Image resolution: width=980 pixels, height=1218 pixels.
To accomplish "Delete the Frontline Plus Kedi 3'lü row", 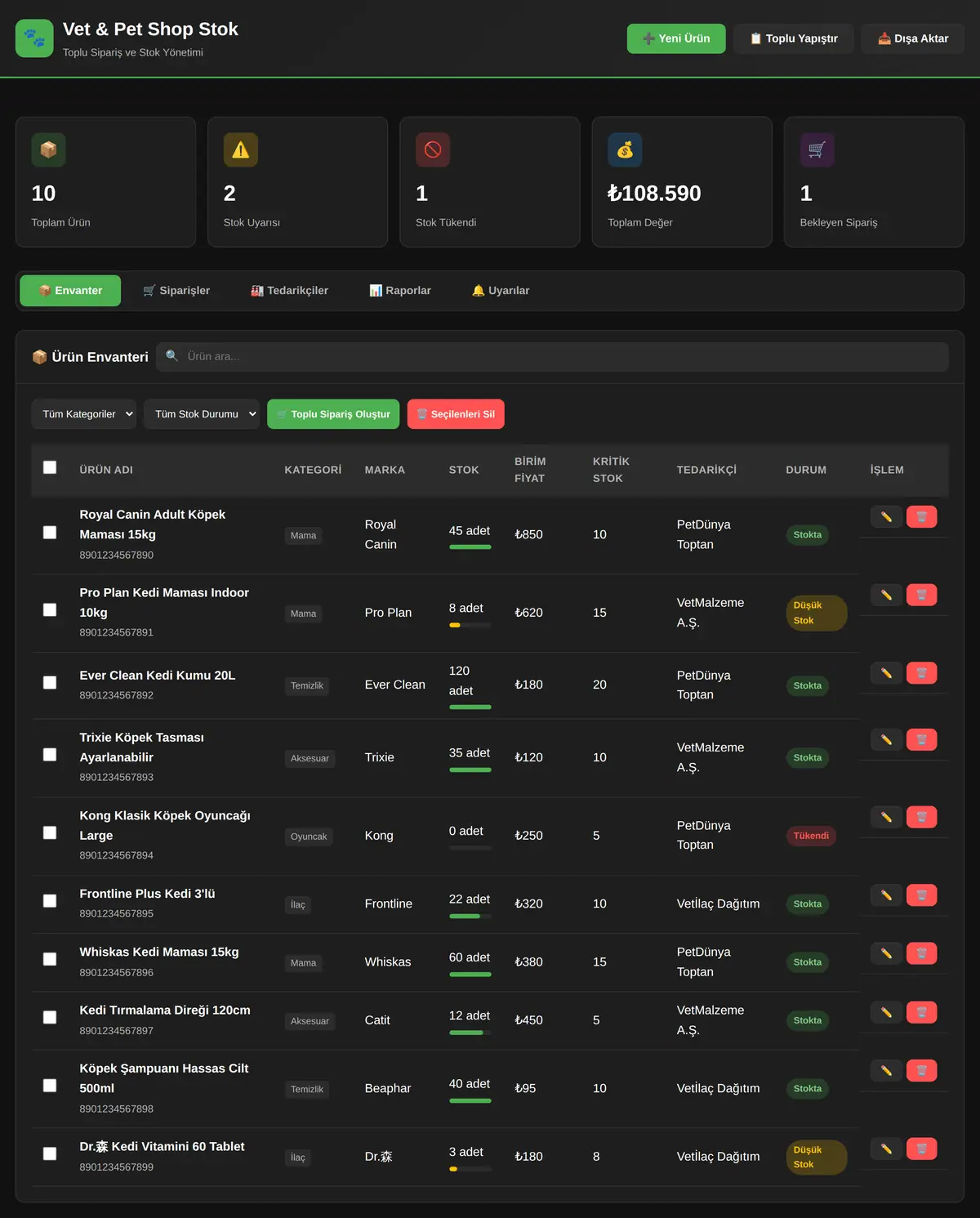I will tap(921, 895).
